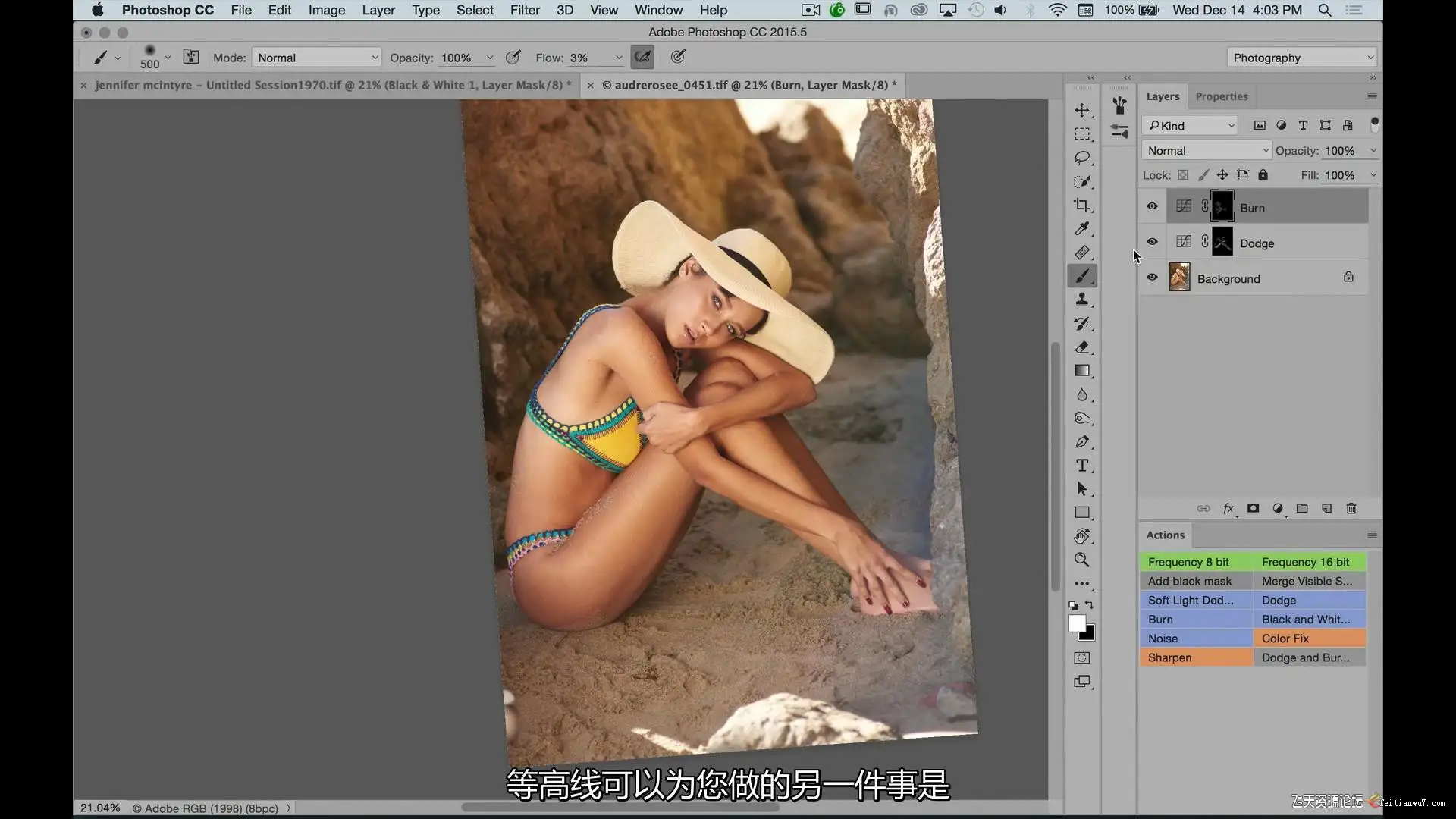Select the Horizontal Type tool

pos(1082,466)
